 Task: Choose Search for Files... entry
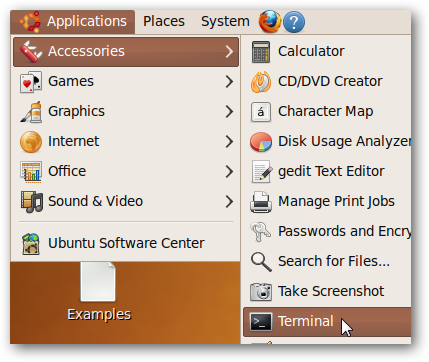327,261
